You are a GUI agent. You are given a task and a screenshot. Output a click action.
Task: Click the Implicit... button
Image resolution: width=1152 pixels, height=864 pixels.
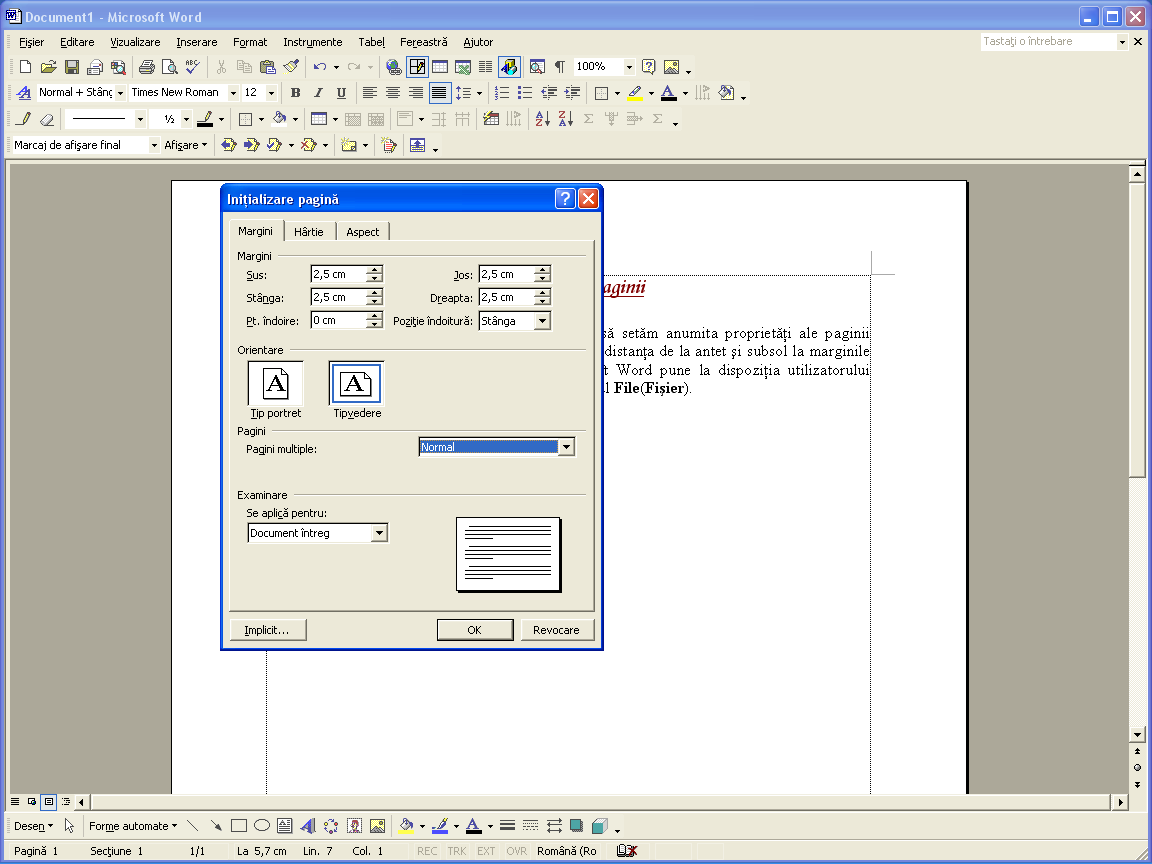pos(267,630)
